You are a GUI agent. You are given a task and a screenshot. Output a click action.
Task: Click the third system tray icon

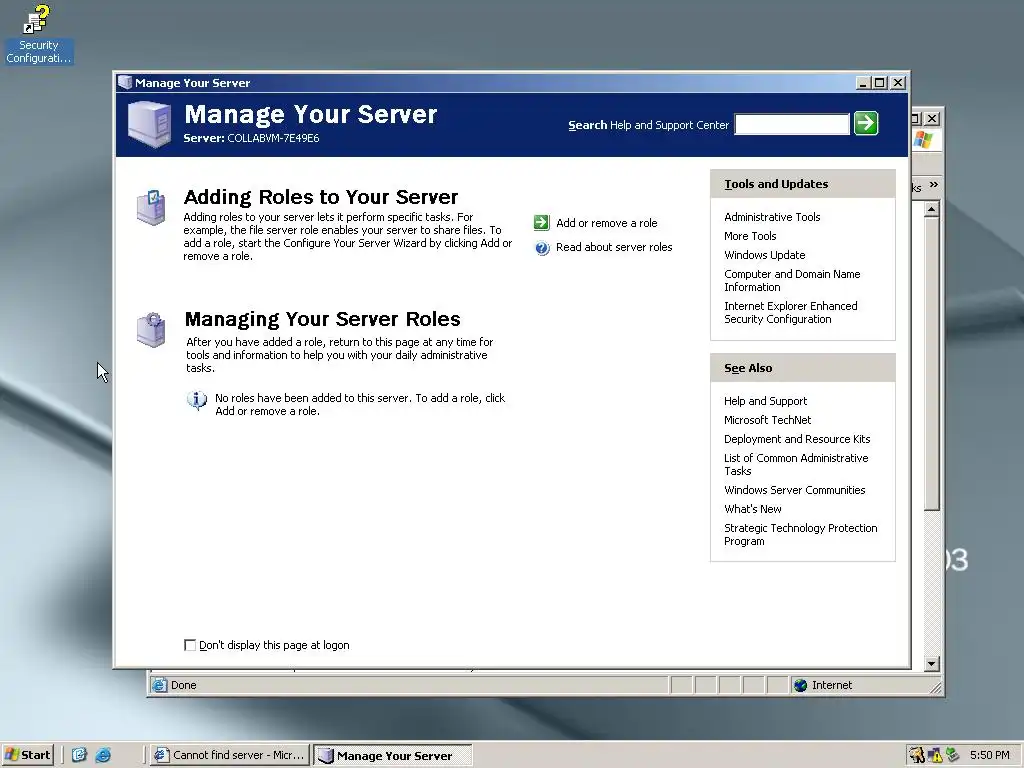[x=953, y=755]
